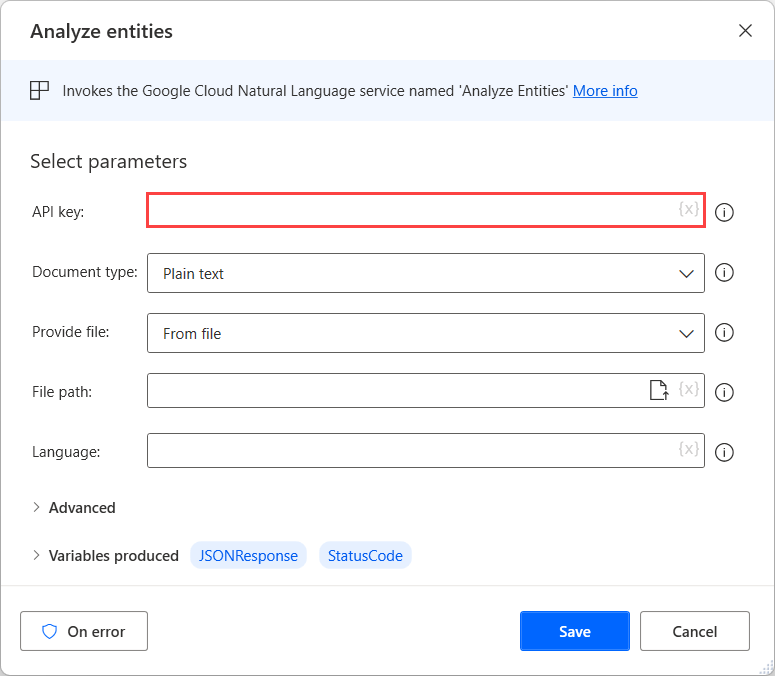Open the On error settings
This screenshot has width=775, height=676.
click(84, 631)
